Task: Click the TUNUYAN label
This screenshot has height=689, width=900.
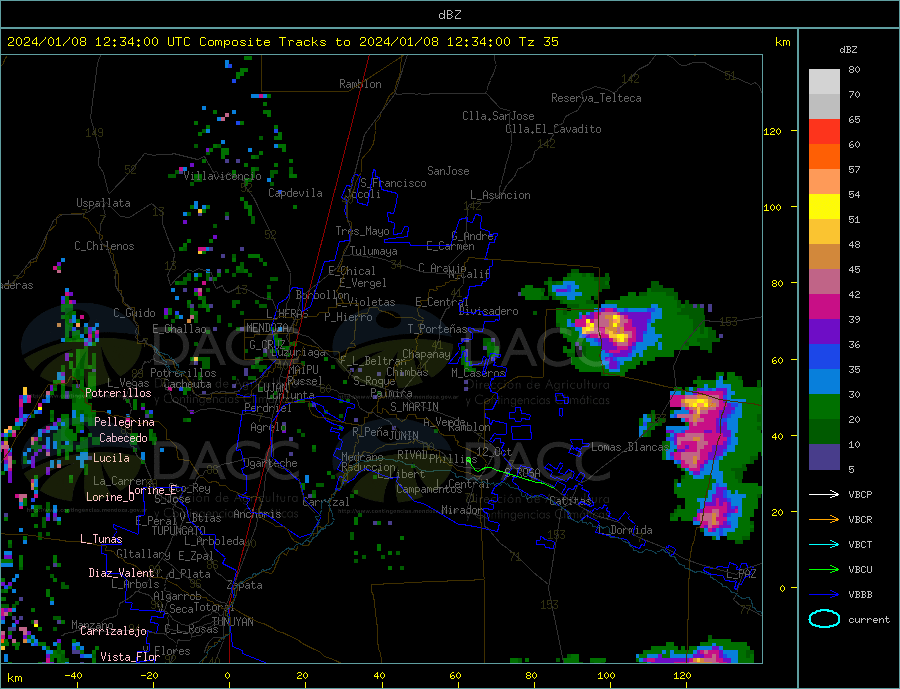Action: (232, 622)
